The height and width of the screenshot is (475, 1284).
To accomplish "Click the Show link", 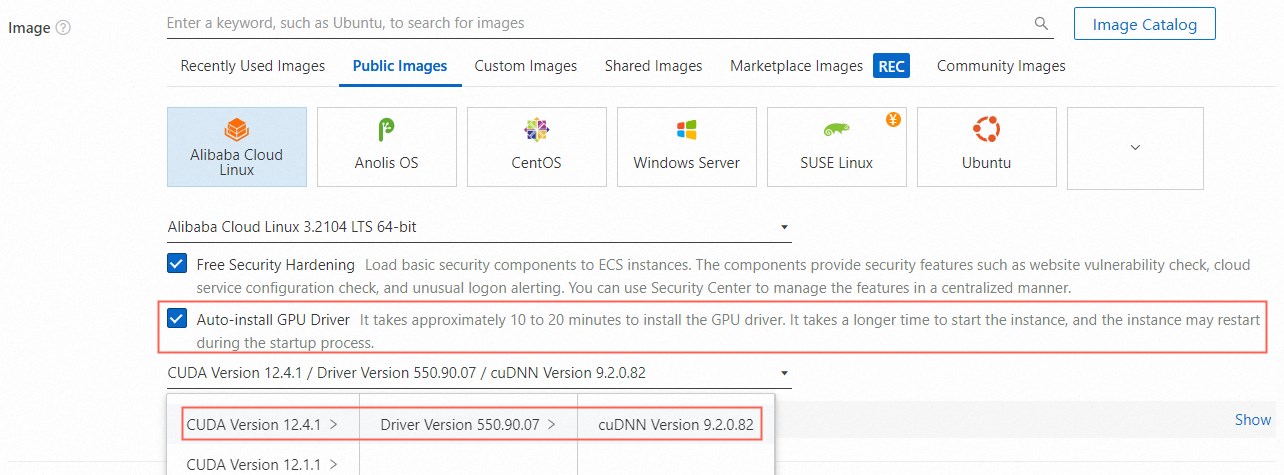I will [1253, 420].
